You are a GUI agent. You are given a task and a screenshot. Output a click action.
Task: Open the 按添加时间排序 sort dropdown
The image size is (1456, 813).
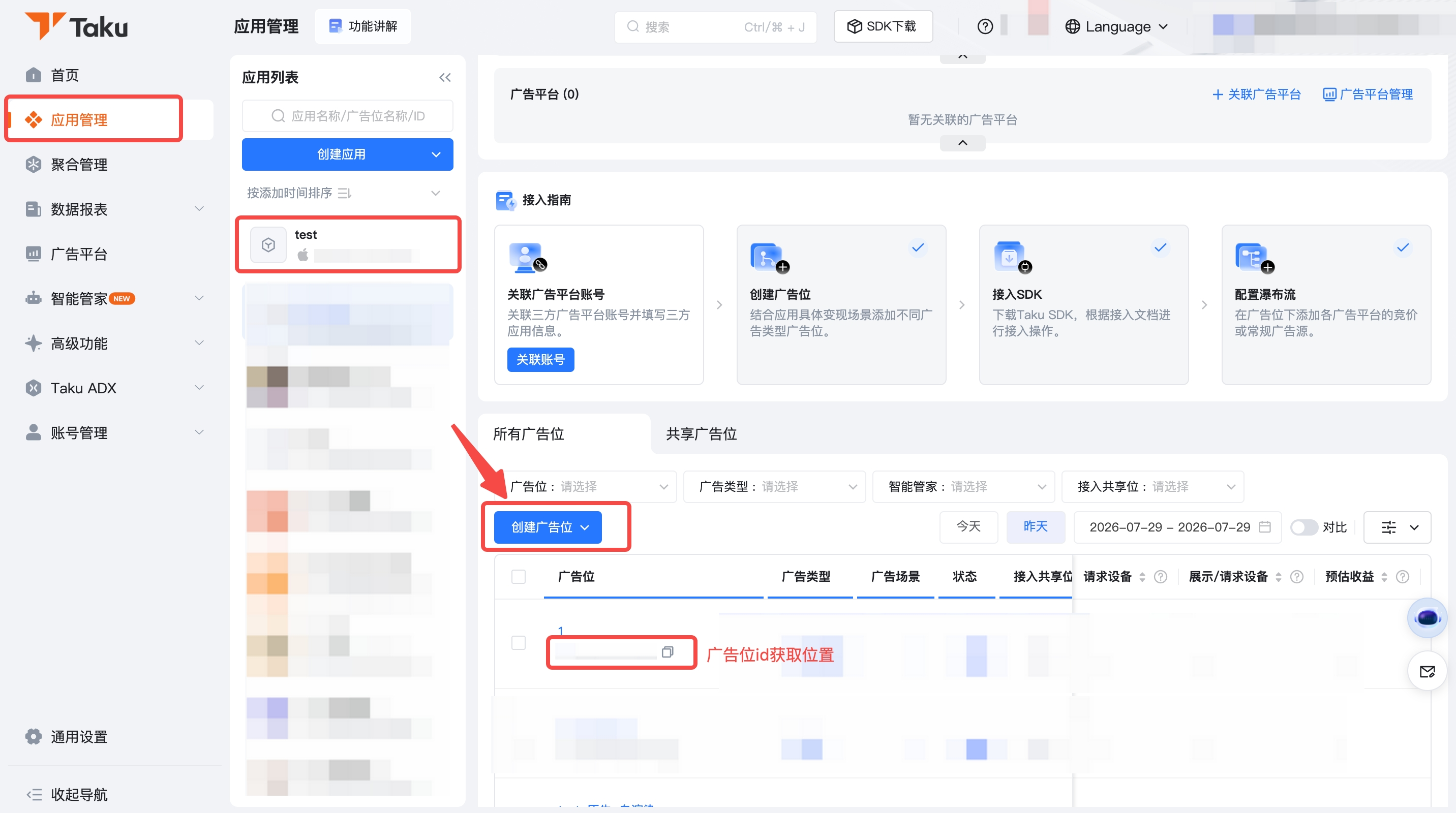(x=344, y=193)
